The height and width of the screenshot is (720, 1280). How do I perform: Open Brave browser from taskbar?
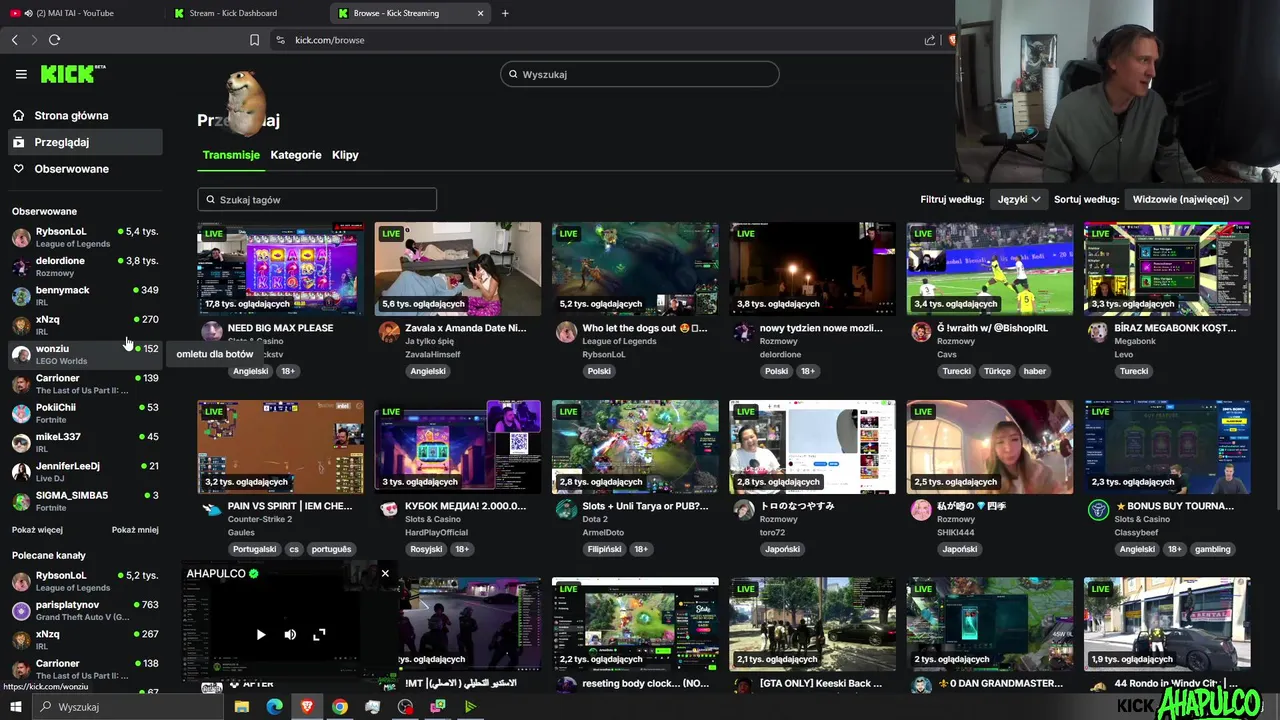click(307, 707)
